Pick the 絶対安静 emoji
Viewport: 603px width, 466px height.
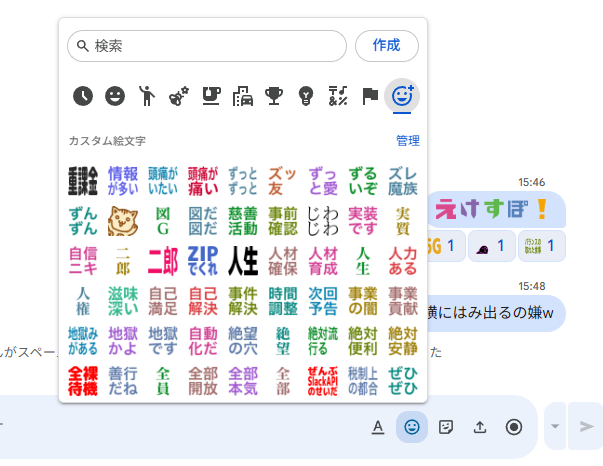403,341
